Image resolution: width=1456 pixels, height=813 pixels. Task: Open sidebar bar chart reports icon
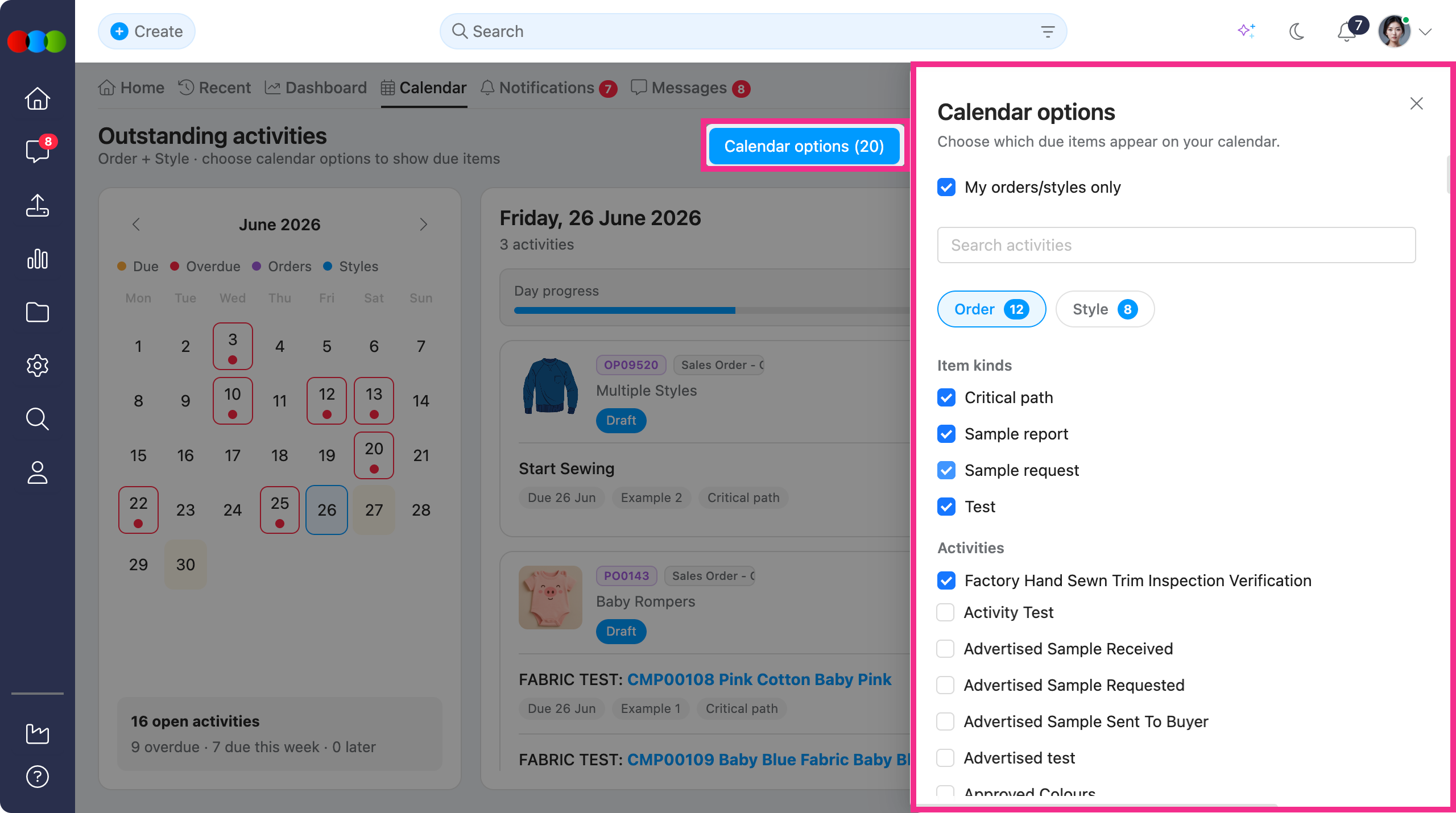(38, 259)
